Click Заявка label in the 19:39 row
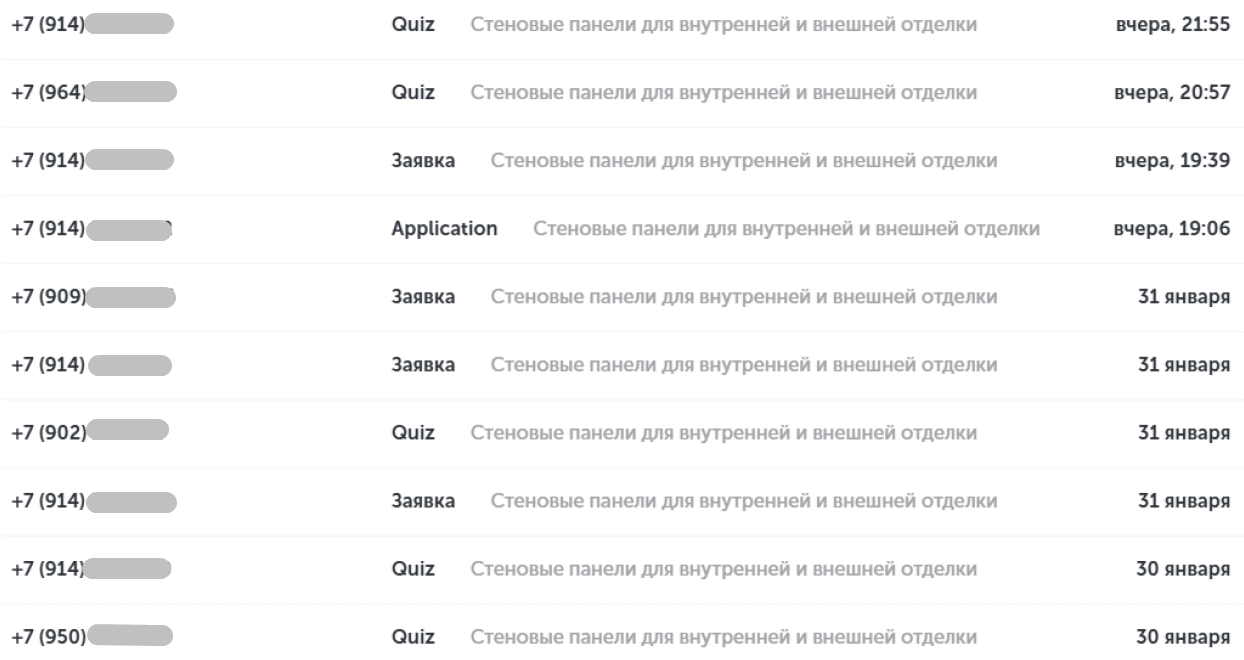This screenshot has width=1244, height=660. tap(423, 161)
